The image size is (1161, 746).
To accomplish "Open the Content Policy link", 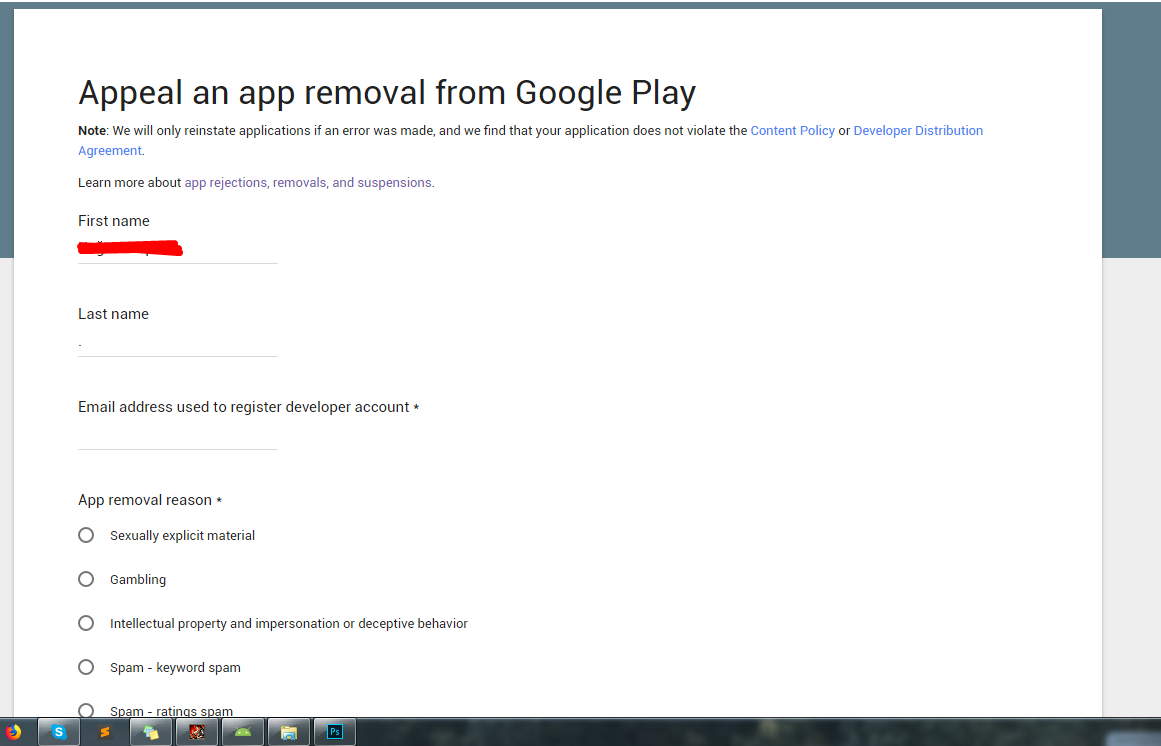I will click(x=792, y=130).
